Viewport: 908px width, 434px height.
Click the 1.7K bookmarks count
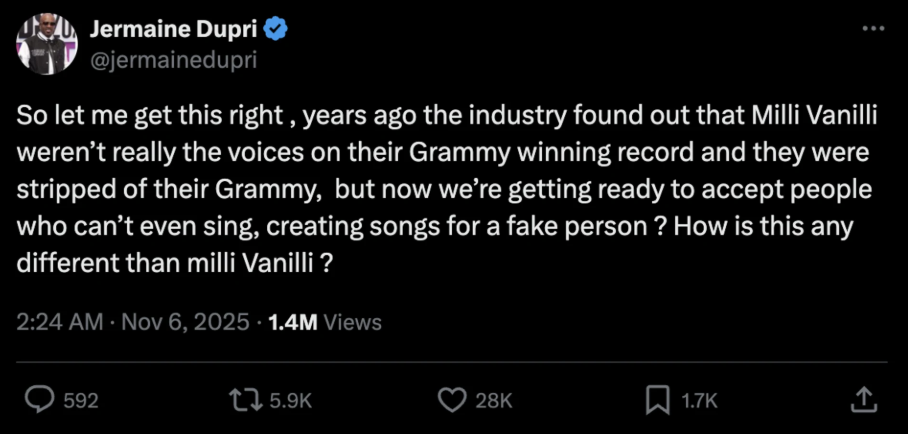click(699, 401)
